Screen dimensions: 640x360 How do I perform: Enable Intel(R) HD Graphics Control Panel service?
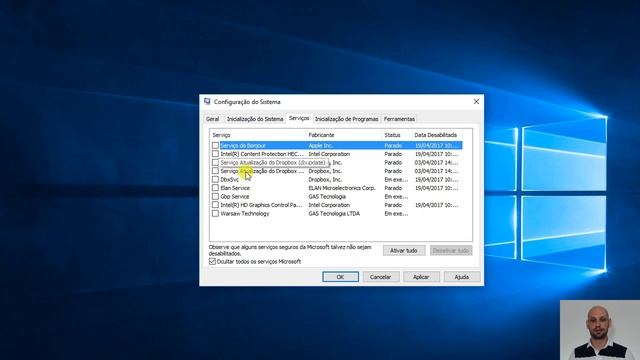click(215, 205)
